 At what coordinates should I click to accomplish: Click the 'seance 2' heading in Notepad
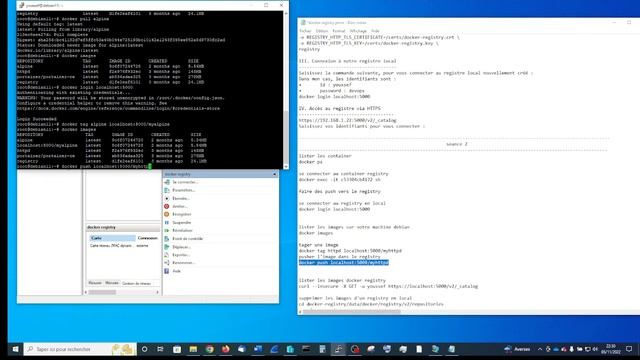457,144
